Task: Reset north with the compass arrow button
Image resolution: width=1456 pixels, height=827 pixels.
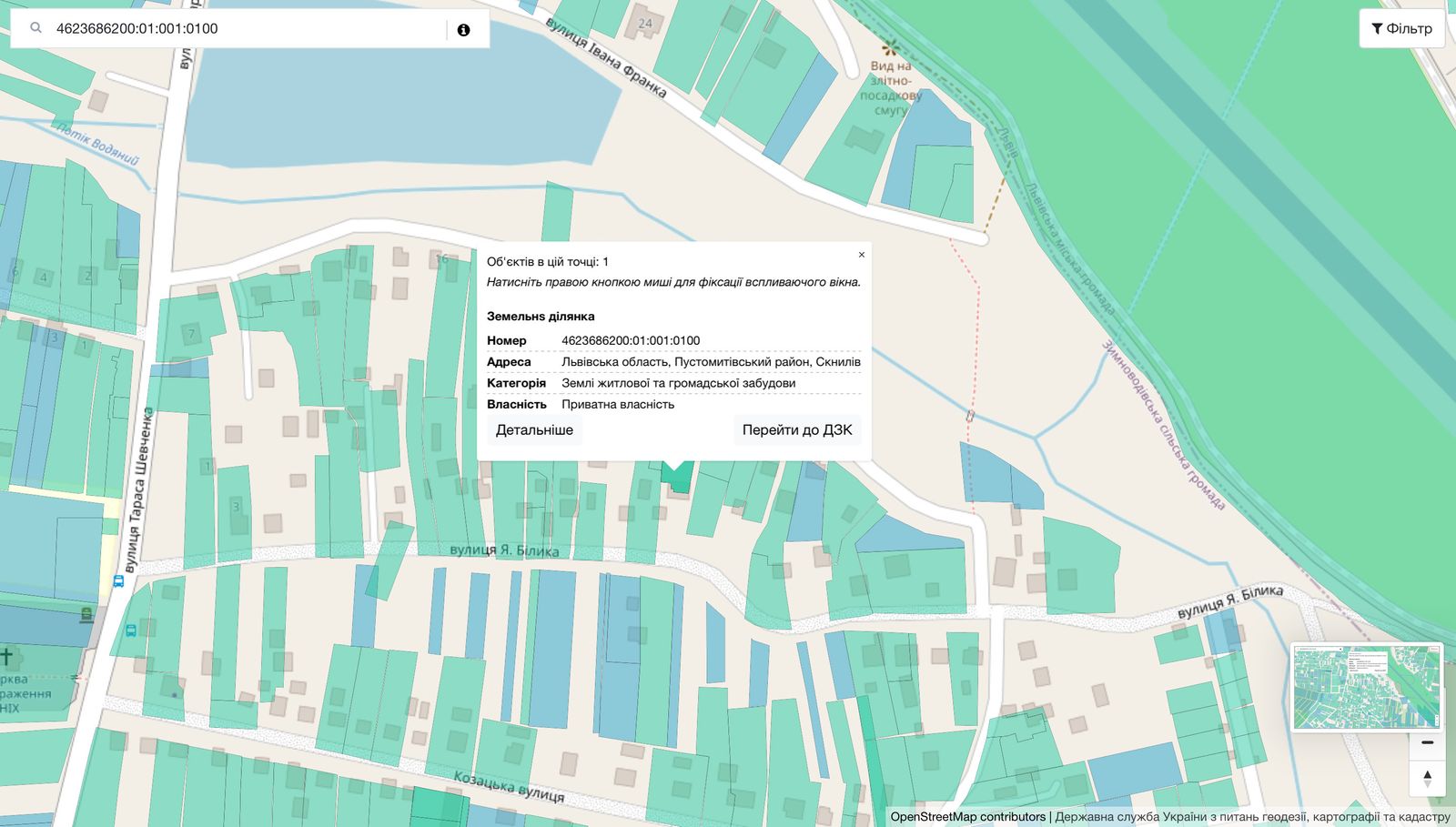Action: click(x=1427, y=779)
